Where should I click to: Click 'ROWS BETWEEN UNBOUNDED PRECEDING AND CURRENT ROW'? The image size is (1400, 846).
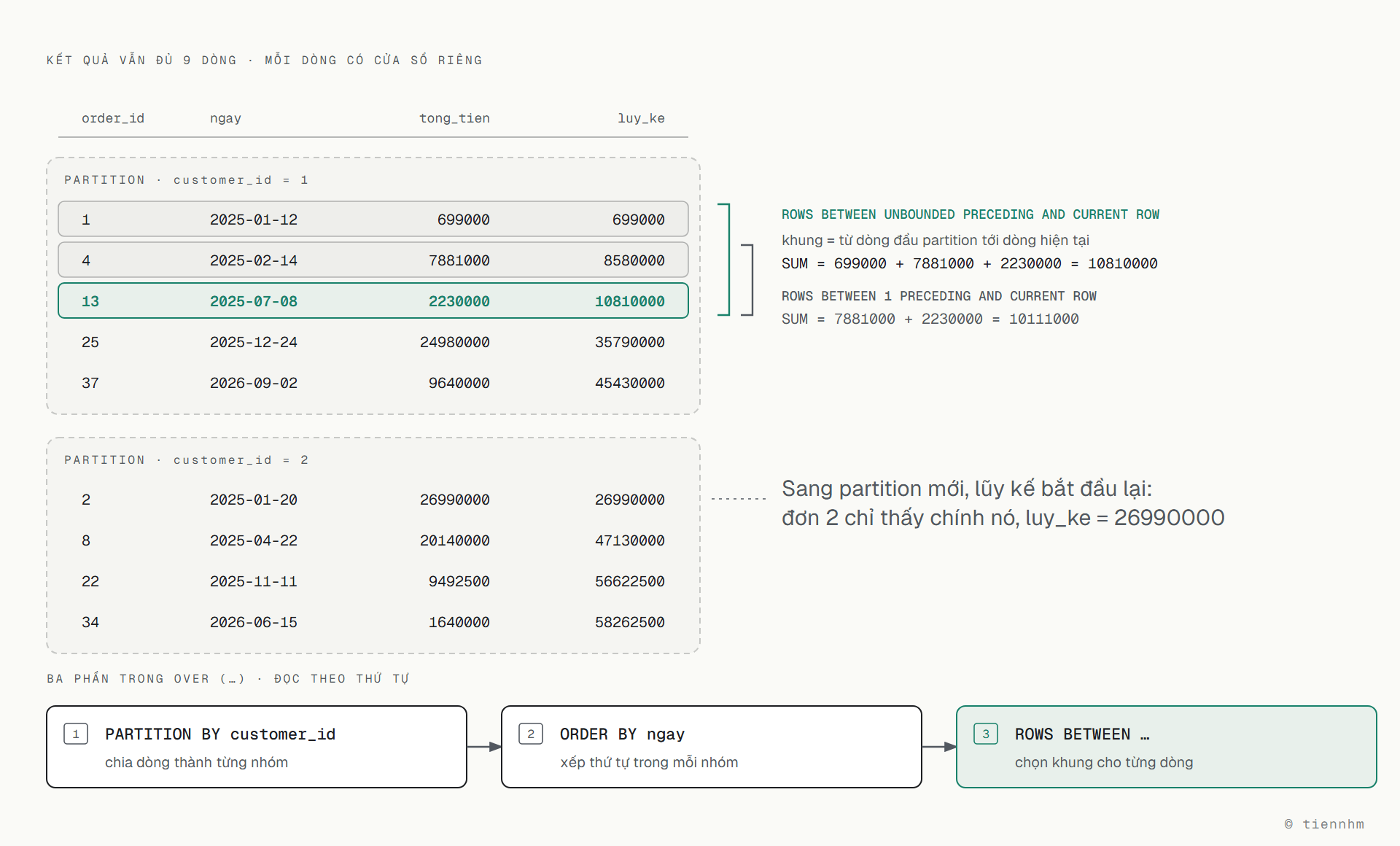coord(971,214)
